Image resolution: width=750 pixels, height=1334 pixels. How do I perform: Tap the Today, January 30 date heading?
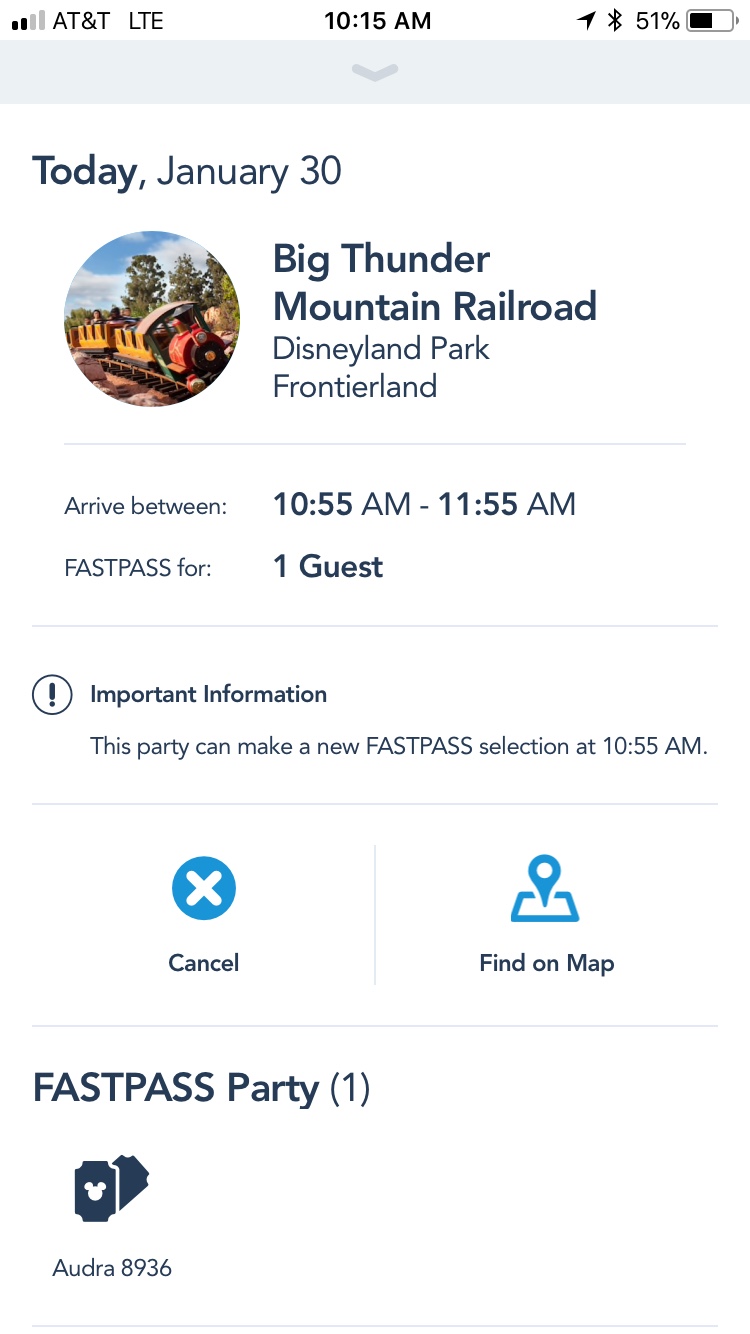pos(187,171)
